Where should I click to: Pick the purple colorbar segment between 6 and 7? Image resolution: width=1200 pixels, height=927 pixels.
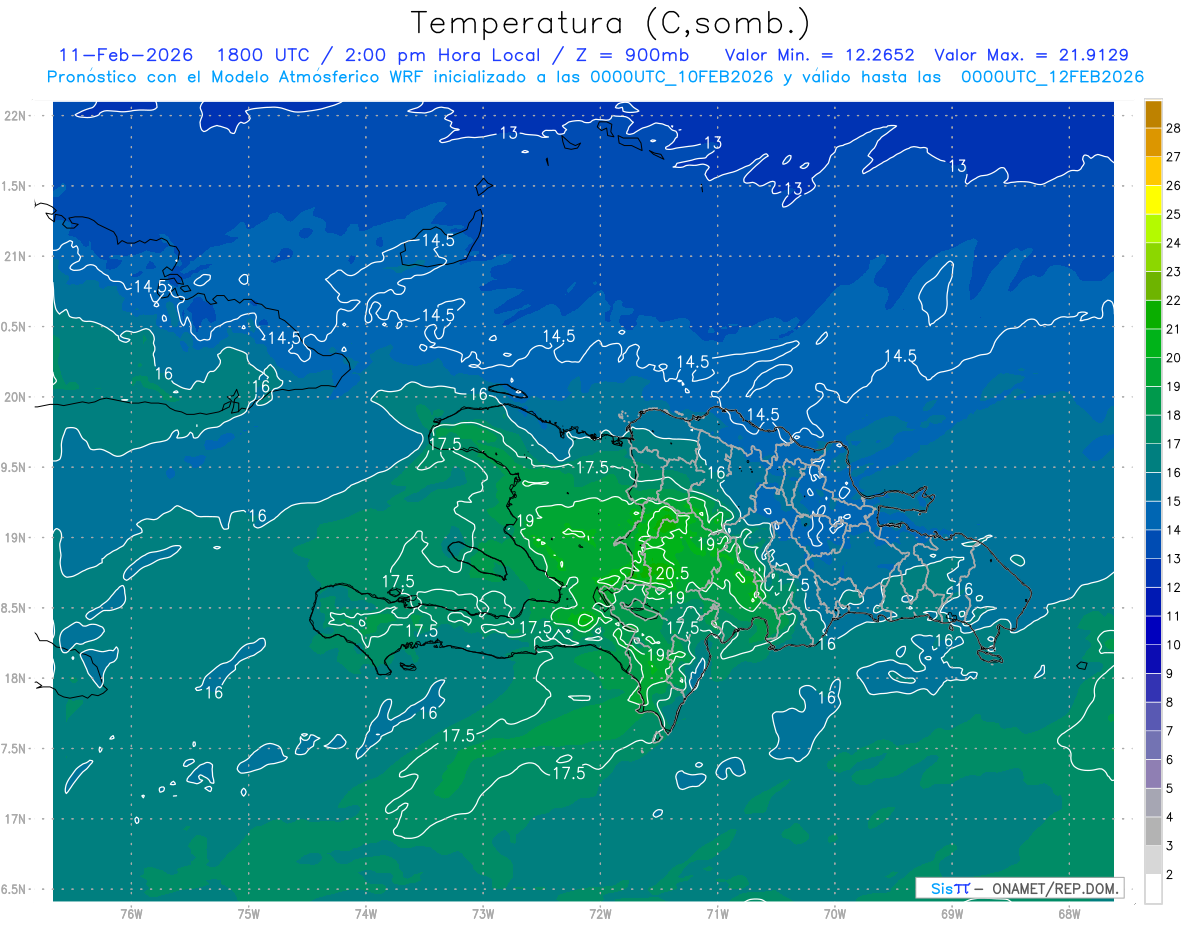click(1153, 745)
